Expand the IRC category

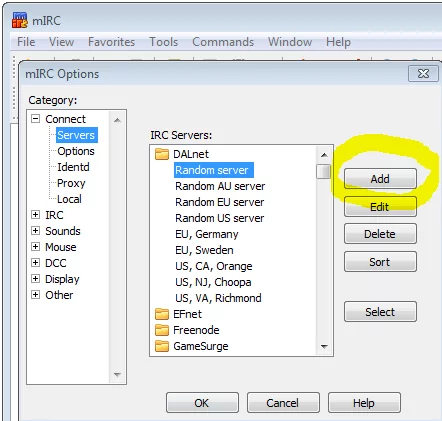pos(35,215)
